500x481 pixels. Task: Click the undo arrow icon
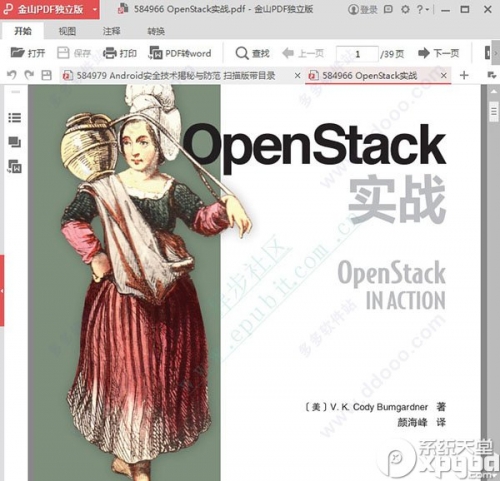12,75
